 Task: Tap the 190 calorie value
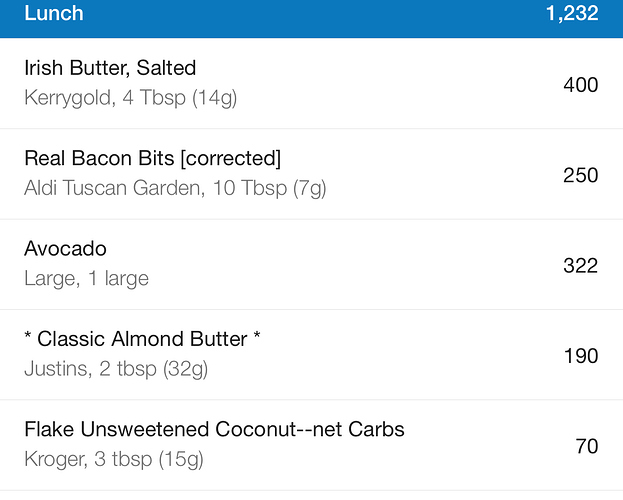click(x=581, y=356)
